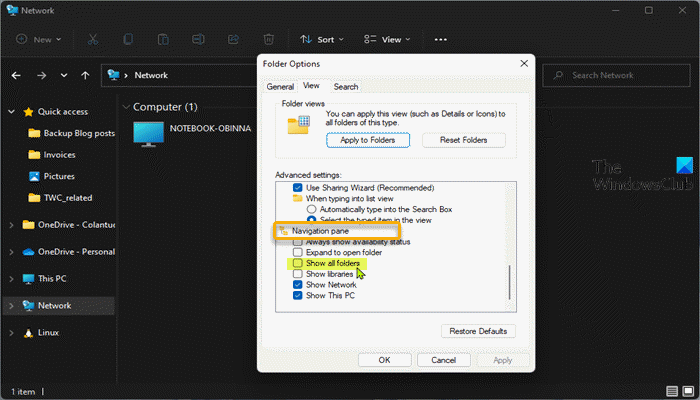700x400 pixels.
Task: Toggle the Show libraries checkbox
Action: click(x=296, y=274)
